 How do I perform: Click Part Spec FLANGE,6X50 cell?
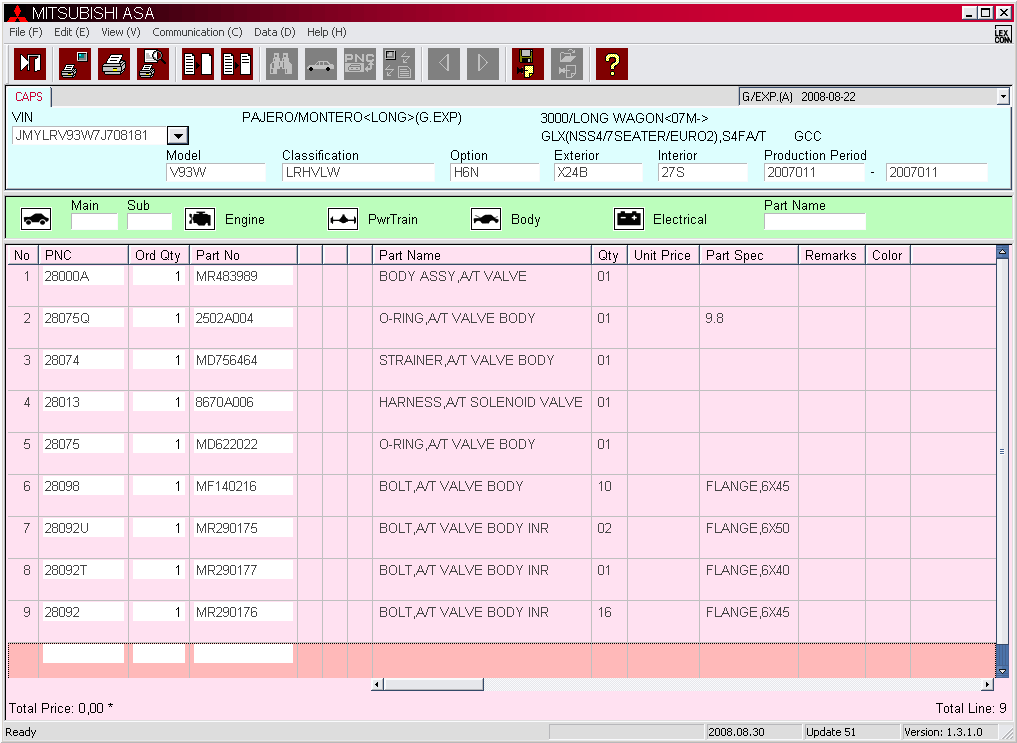[747, 528]
